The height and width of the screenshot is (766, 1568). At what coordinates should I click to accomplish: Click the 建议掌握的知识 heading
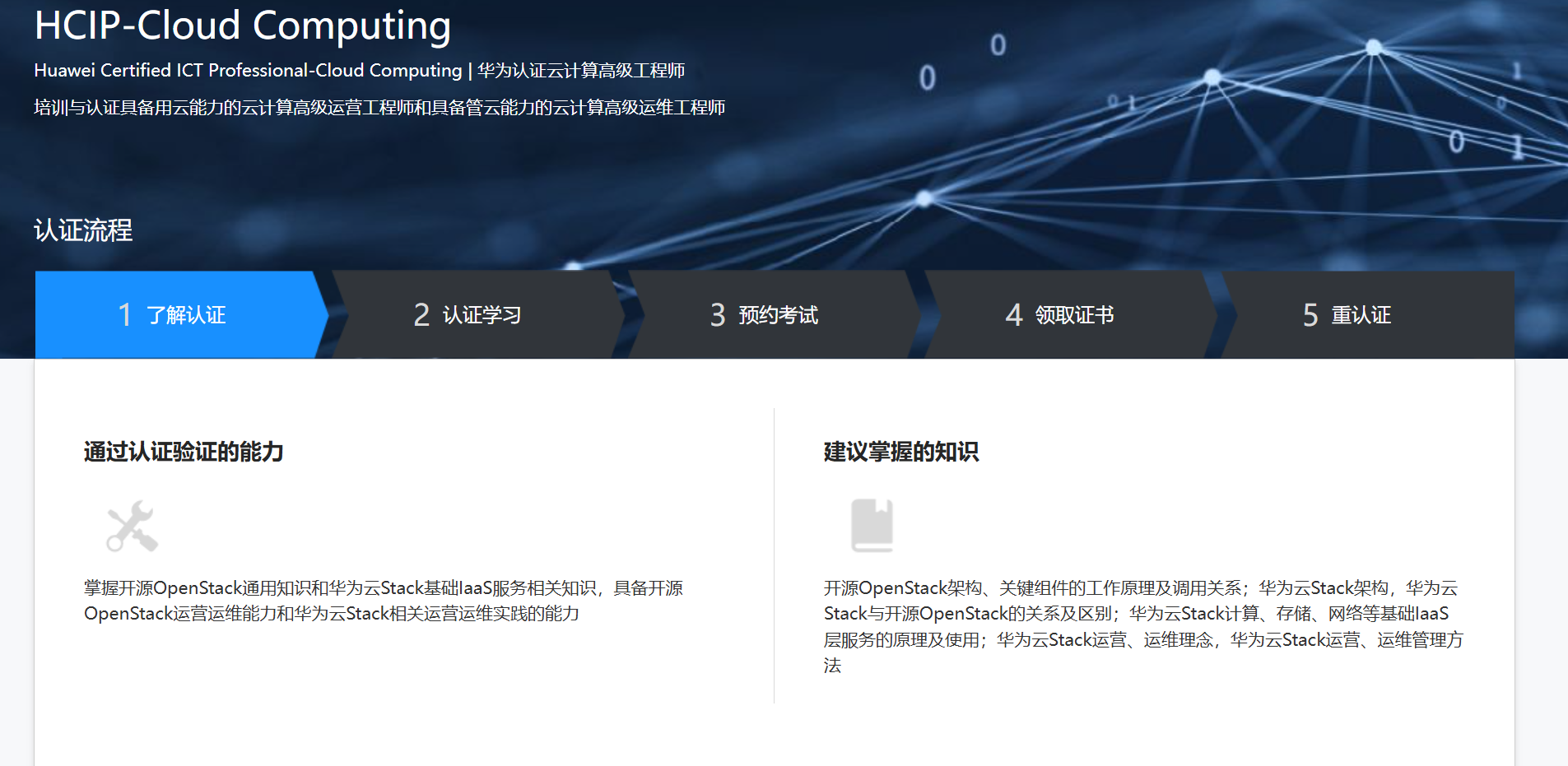tap(901, 452)
